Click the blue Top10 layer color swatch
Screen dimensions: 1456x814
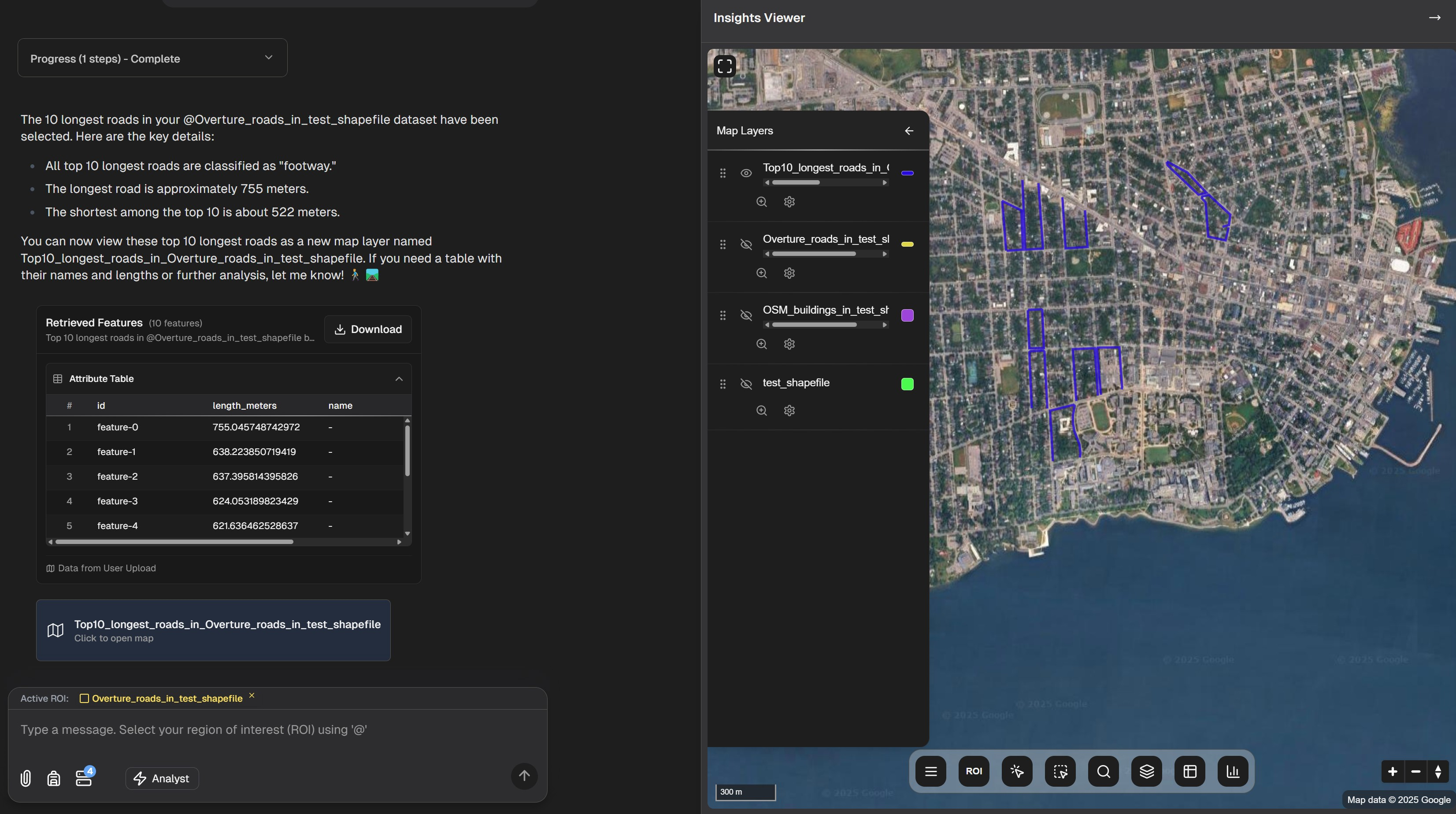pos(907,174)
